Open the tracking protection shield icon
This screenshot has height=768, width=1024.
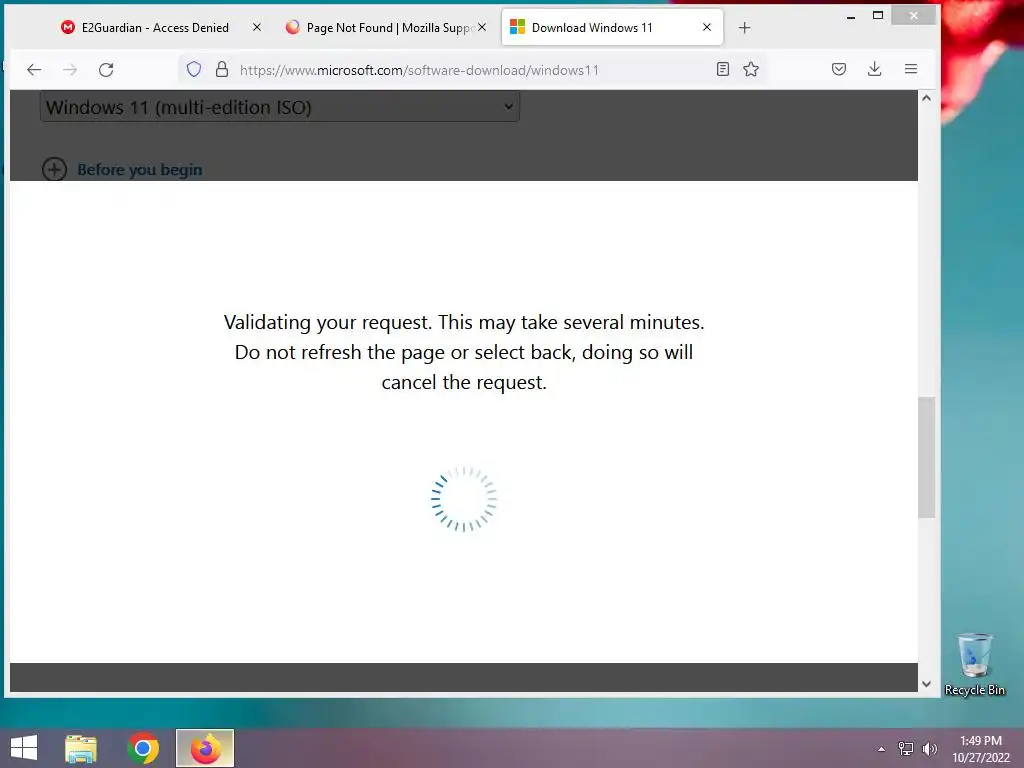[194, 69]
